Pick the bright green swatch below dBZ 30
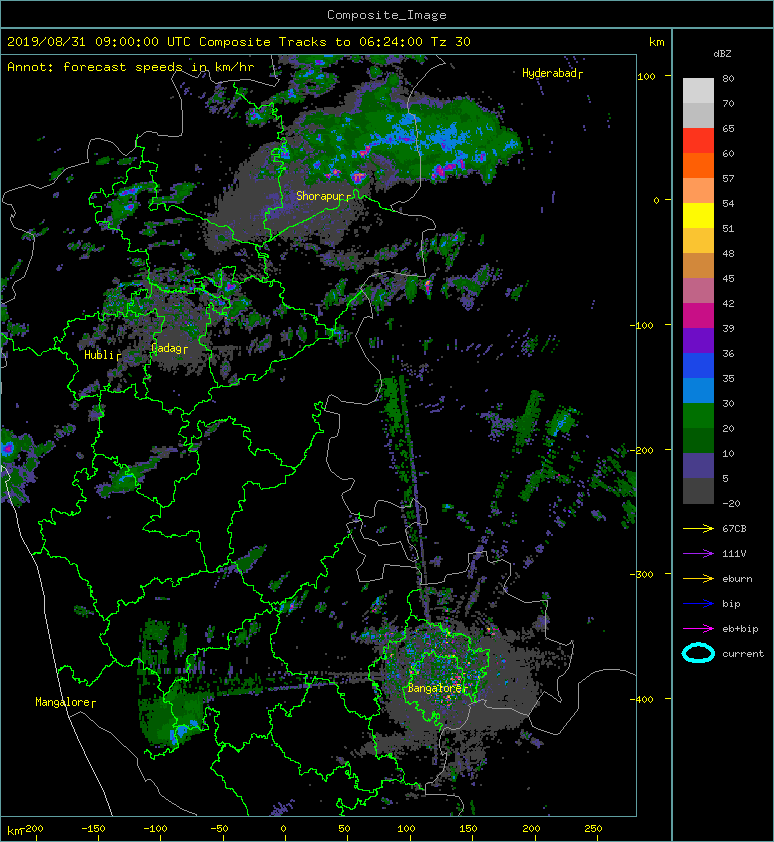The height and width of the screenshot is (842, 774). 698,416
